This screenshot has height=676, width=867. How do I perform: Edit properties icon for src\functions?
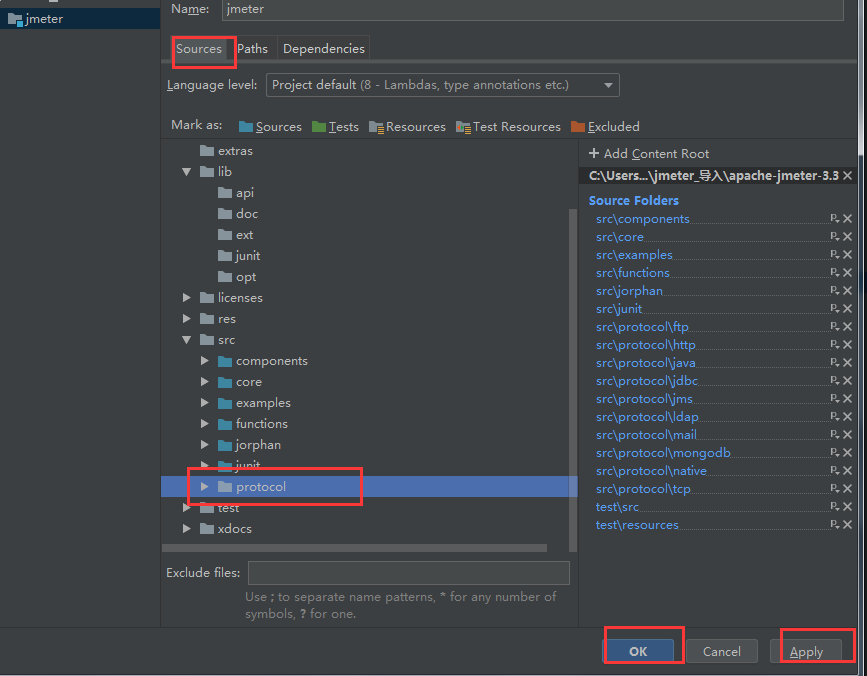coord(835,273)
